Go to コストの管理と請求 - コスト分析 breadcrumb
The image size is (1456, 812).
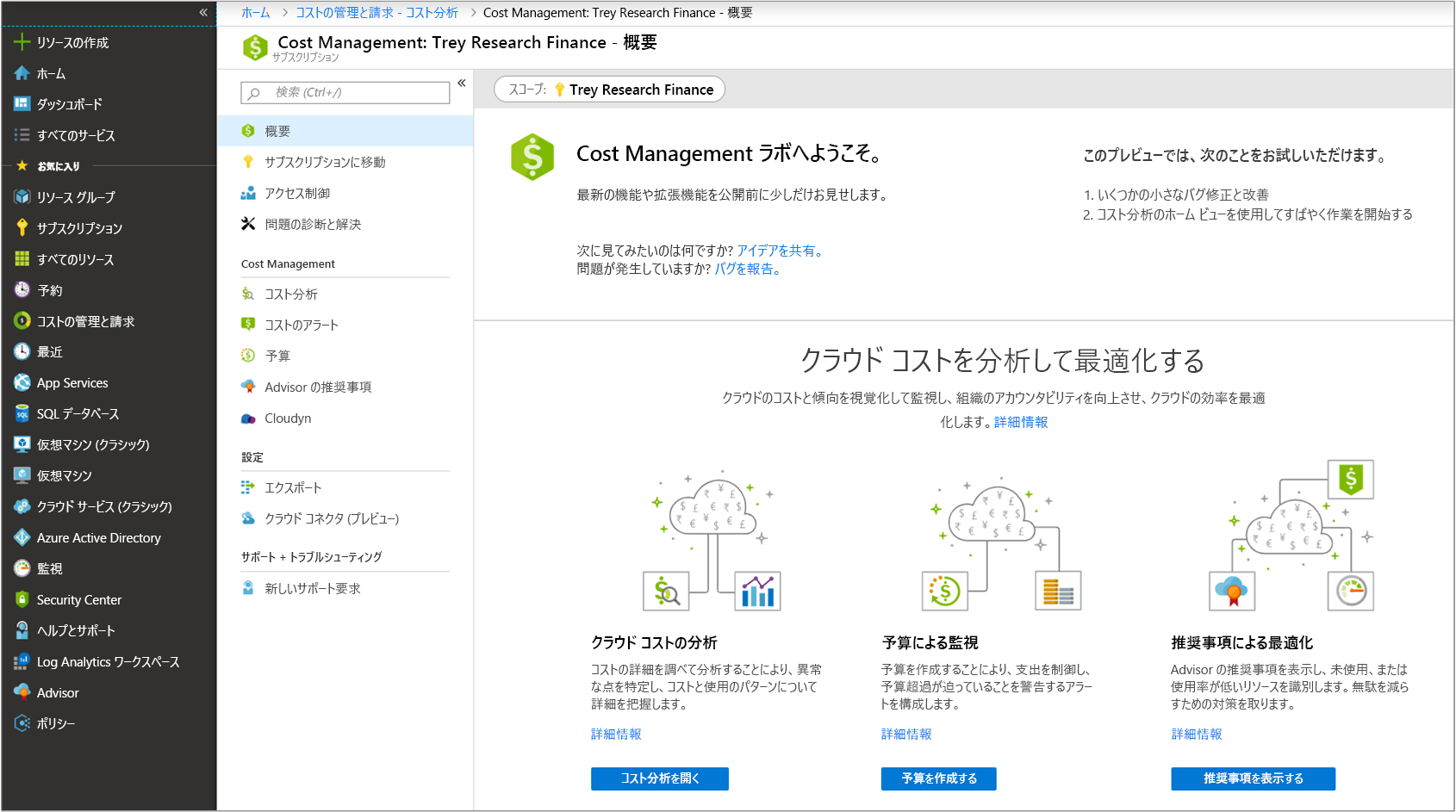(x=377, y=13)
